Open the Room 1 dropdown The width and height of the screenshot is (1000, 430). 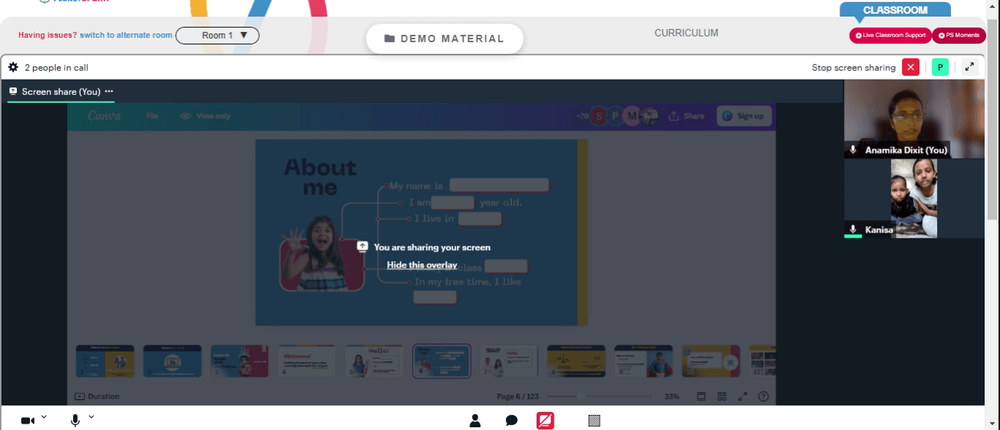click(x=217, y=35)
